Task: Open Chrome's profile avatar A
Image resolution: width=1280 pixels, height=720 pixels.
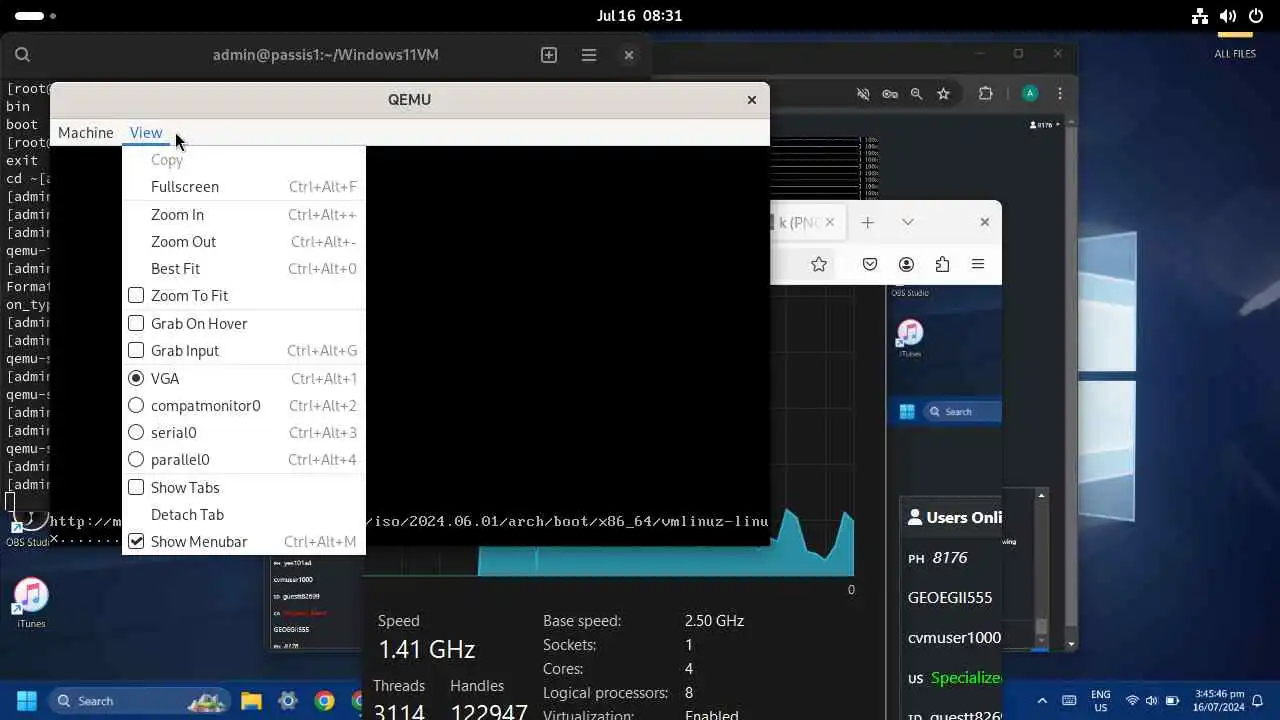Action: (x=1030, y=94)
